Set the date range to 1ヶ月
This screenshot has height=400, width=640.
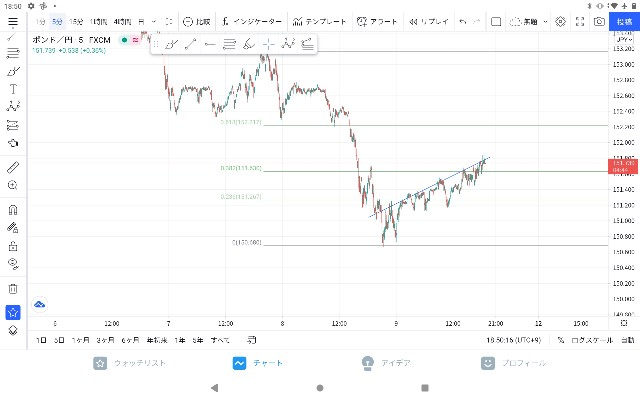click(80, 340)
